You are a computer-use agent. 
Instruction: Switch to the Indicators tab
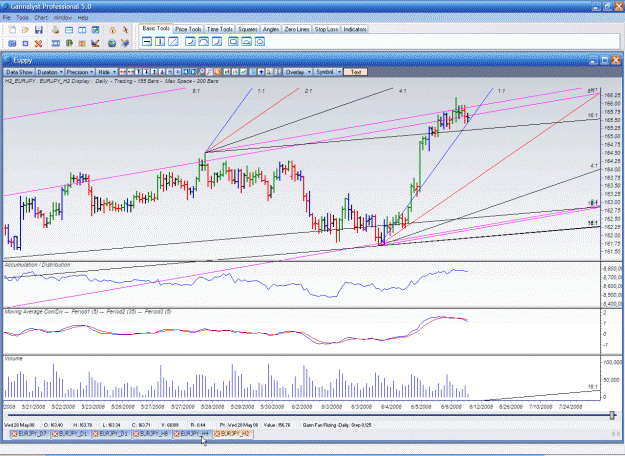[355, 29]
